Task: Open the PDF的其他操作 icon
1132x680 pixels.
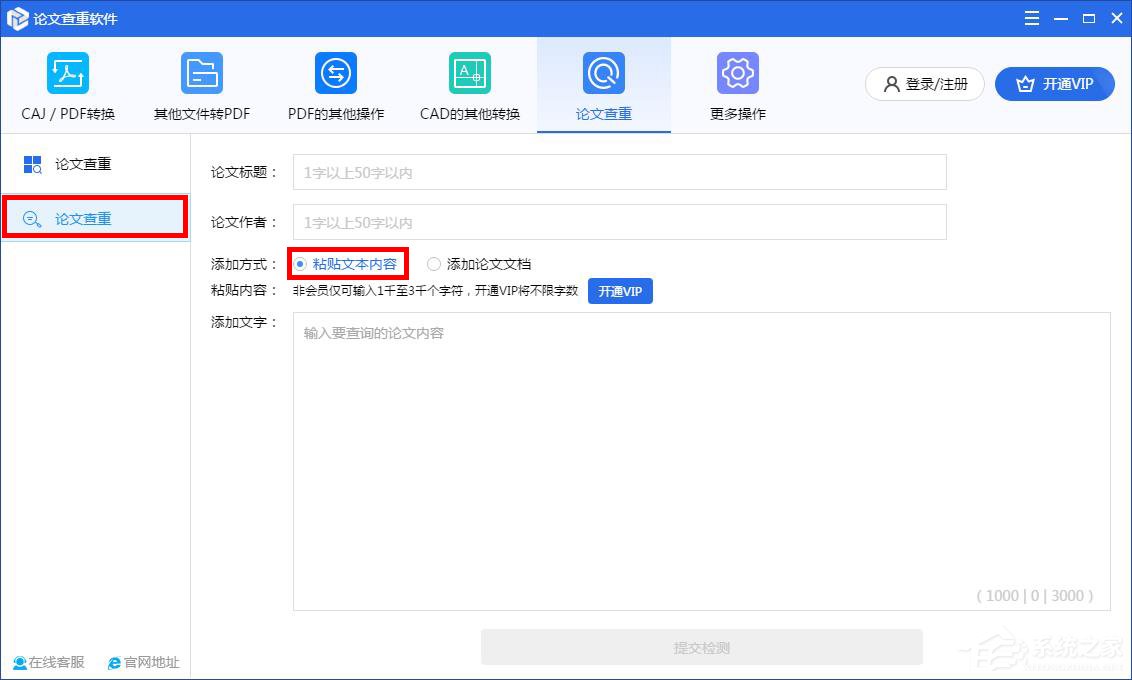Action: point(336,73)
